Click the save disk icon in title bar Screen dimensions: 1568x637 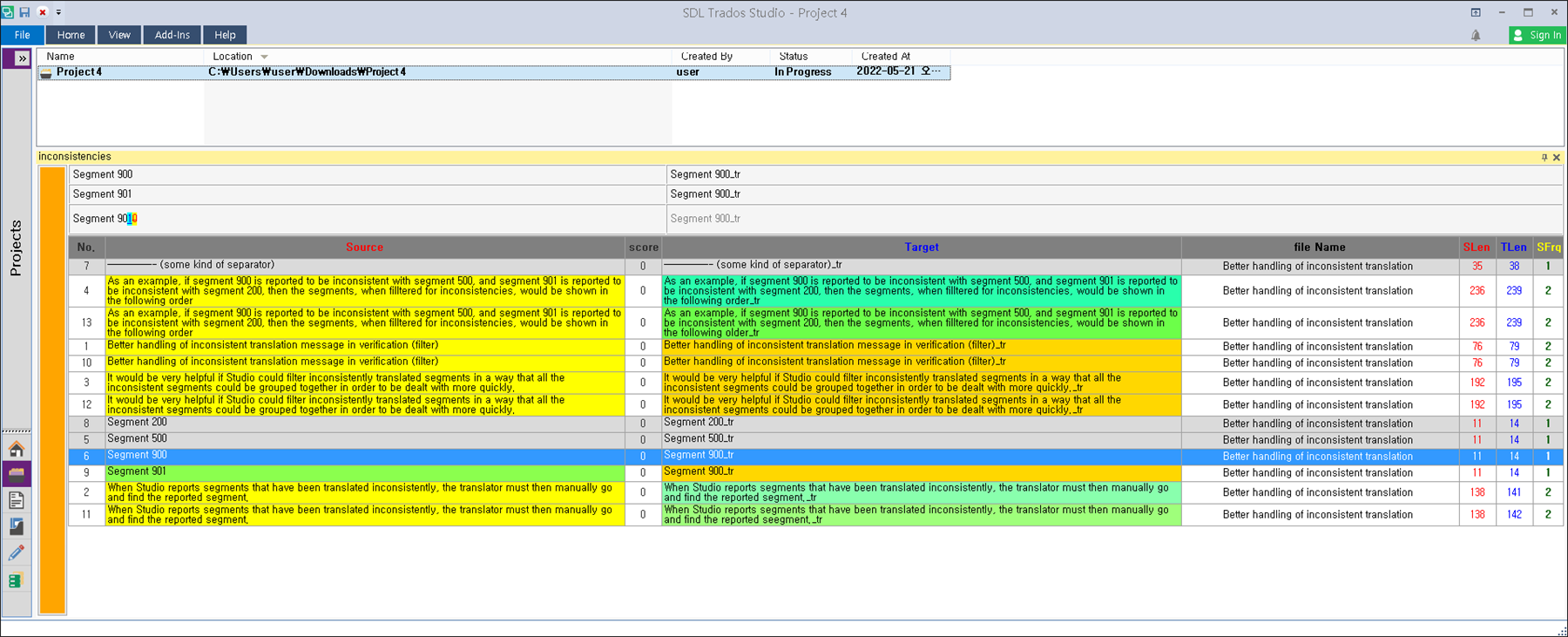point(24,12)
